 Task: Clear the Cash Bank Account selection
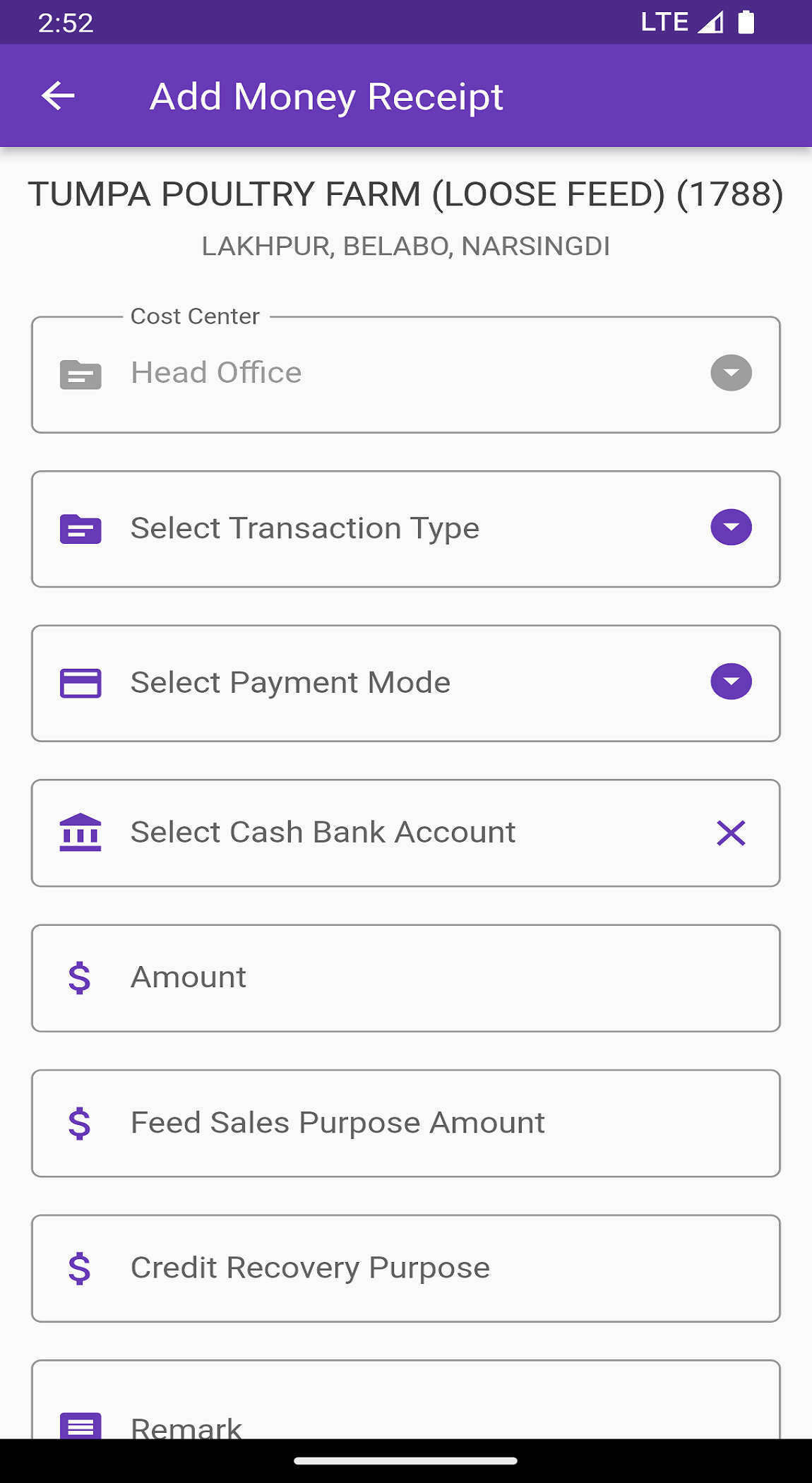tap(731, 833)
